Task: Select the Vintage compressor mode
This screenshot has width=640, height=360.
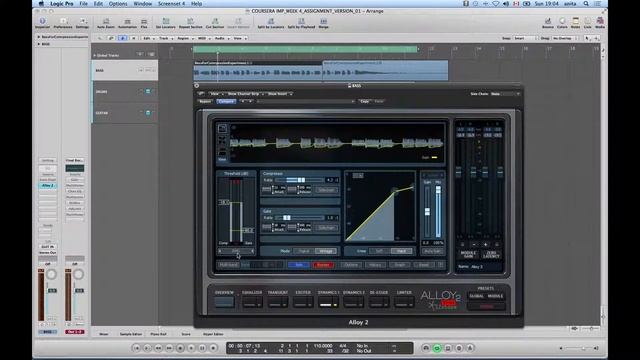Action: (x=326, y=251)
